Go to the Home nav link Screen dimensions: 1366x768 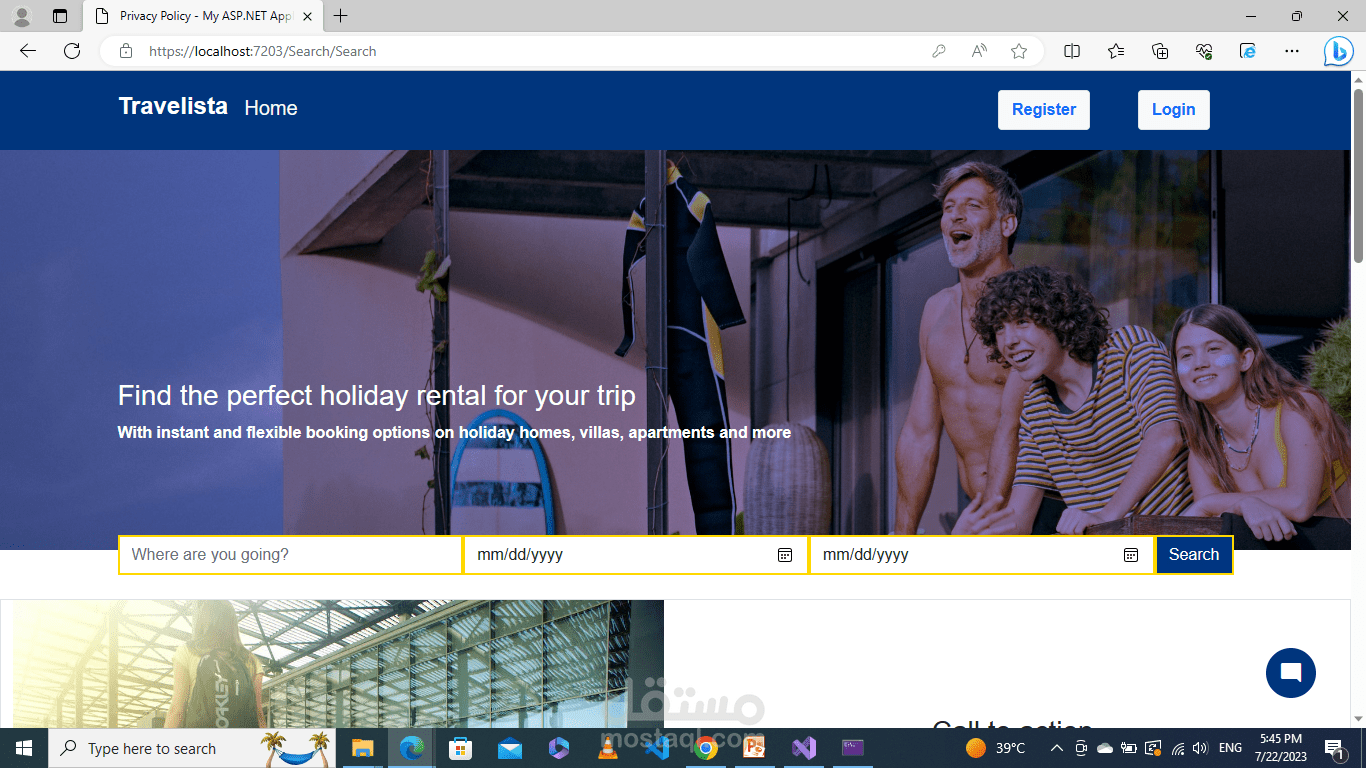271,108
